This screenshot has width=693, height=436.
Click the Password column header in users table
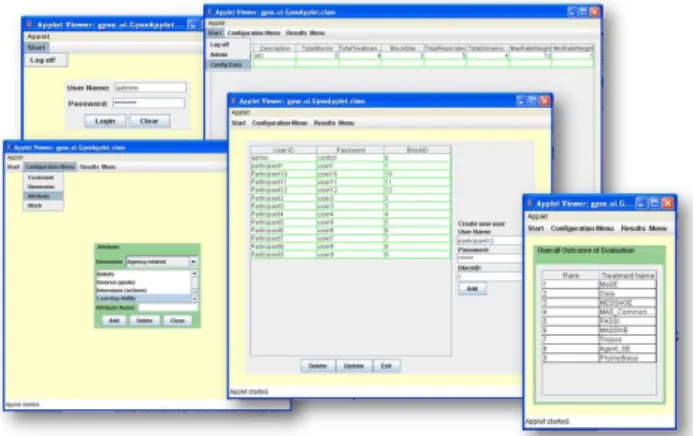(x=350, y=150)
